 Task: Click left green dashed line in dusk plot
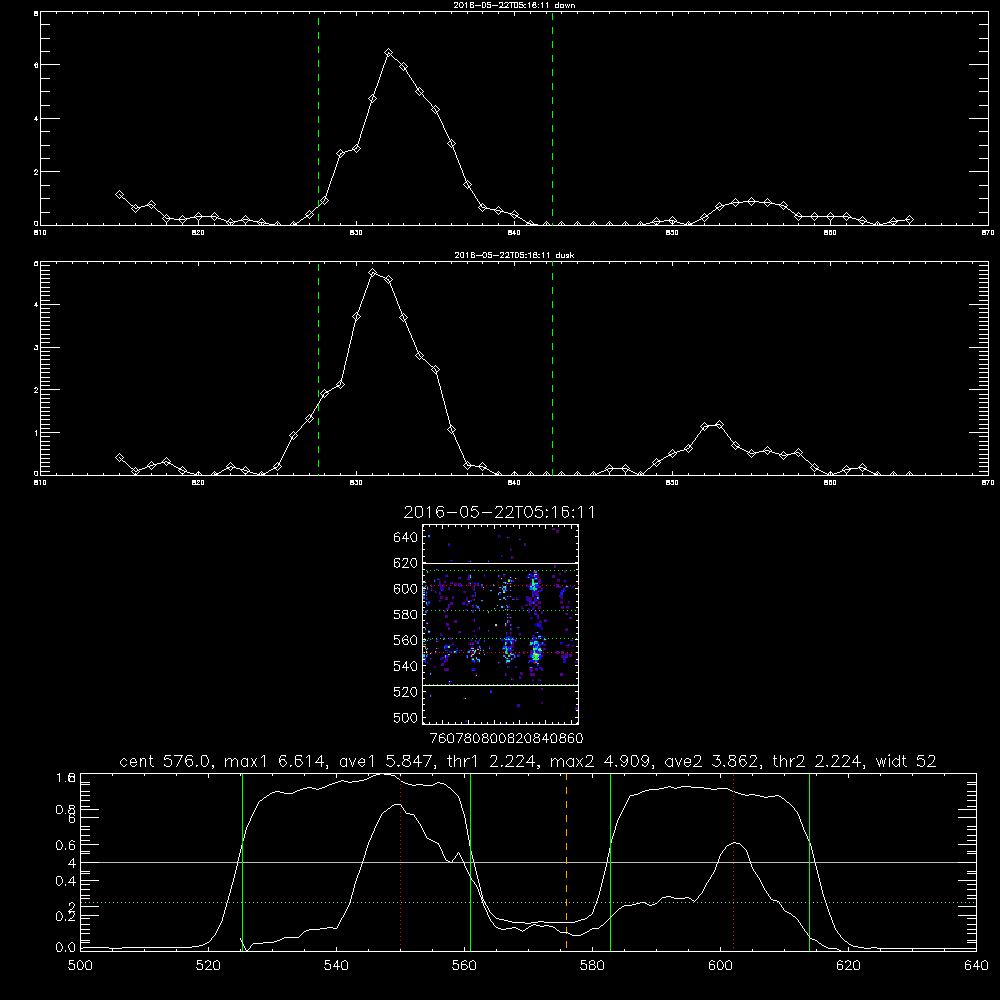click(318, 368)
